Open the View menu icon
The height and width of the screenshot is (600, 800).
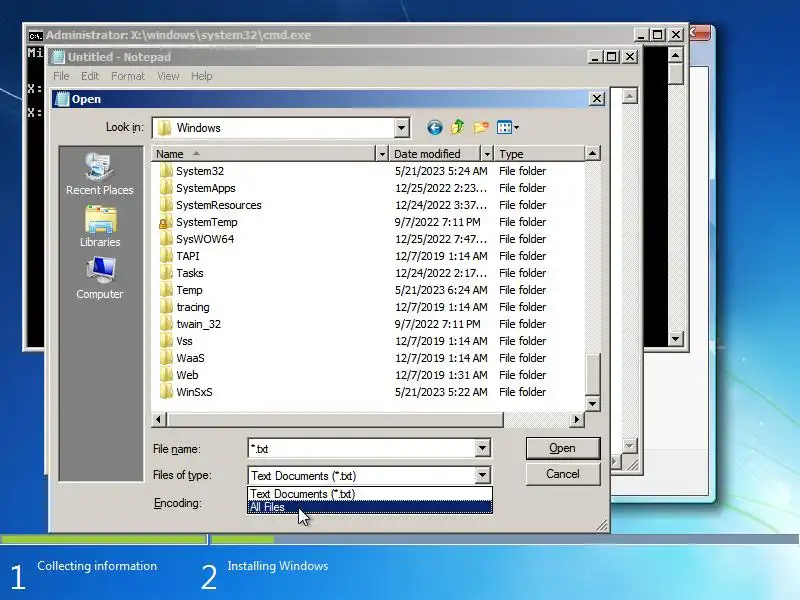point(508,128)
